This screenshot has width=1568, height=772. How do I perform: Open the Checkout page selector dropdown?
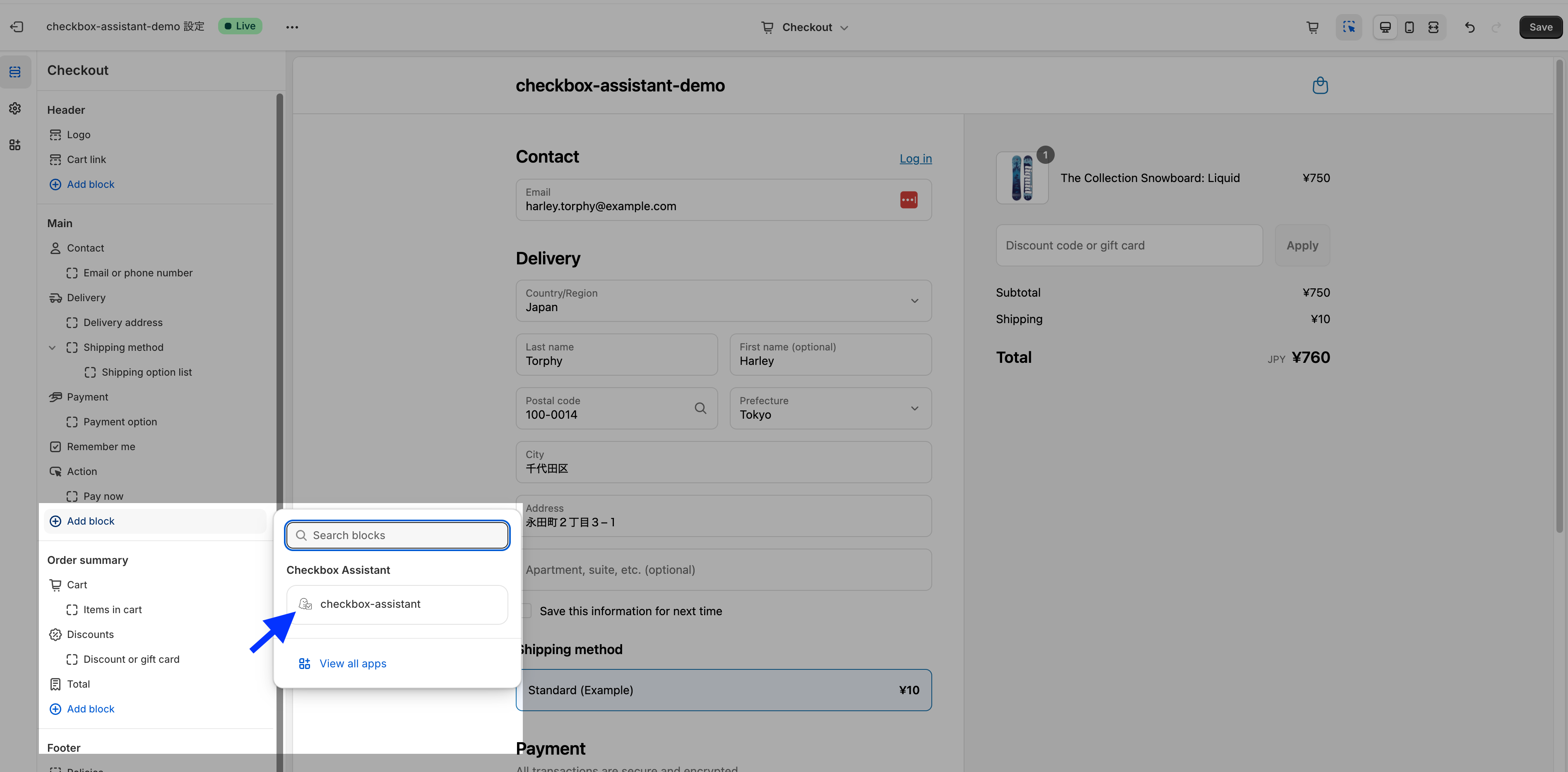click(805, 27)
